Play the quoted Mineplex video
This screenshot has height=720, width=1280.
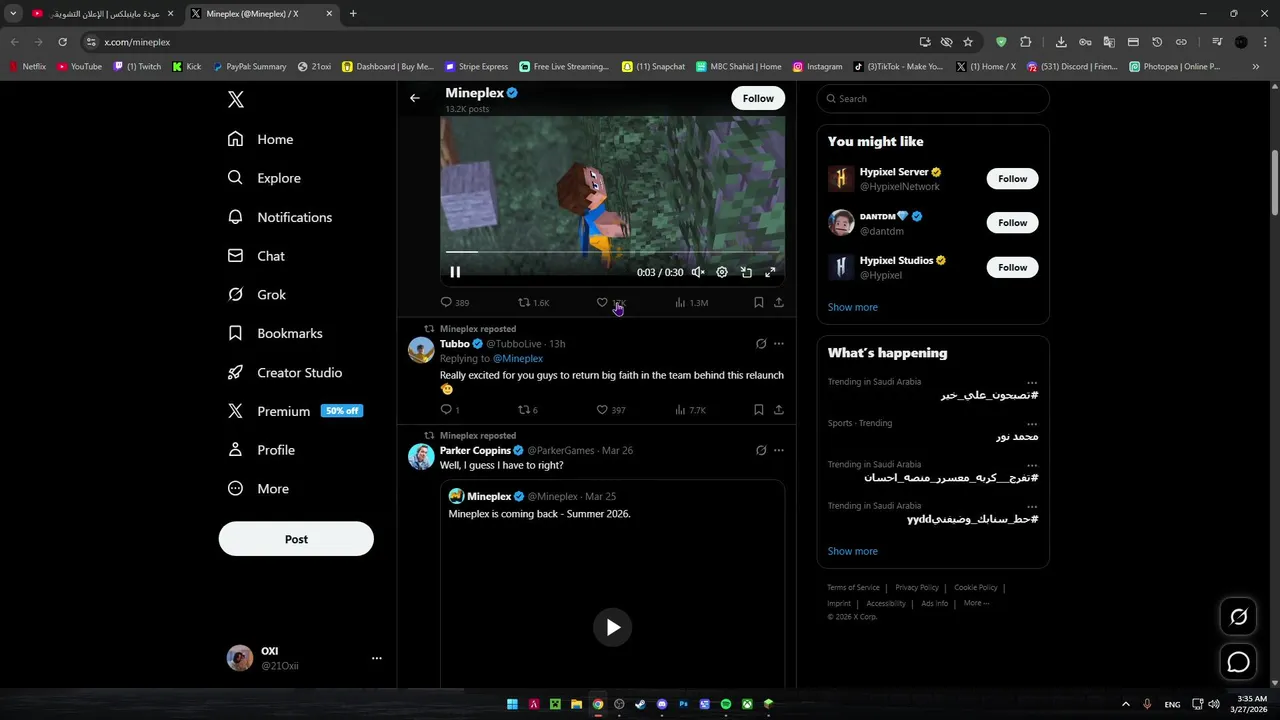click(x=613, y=627)
